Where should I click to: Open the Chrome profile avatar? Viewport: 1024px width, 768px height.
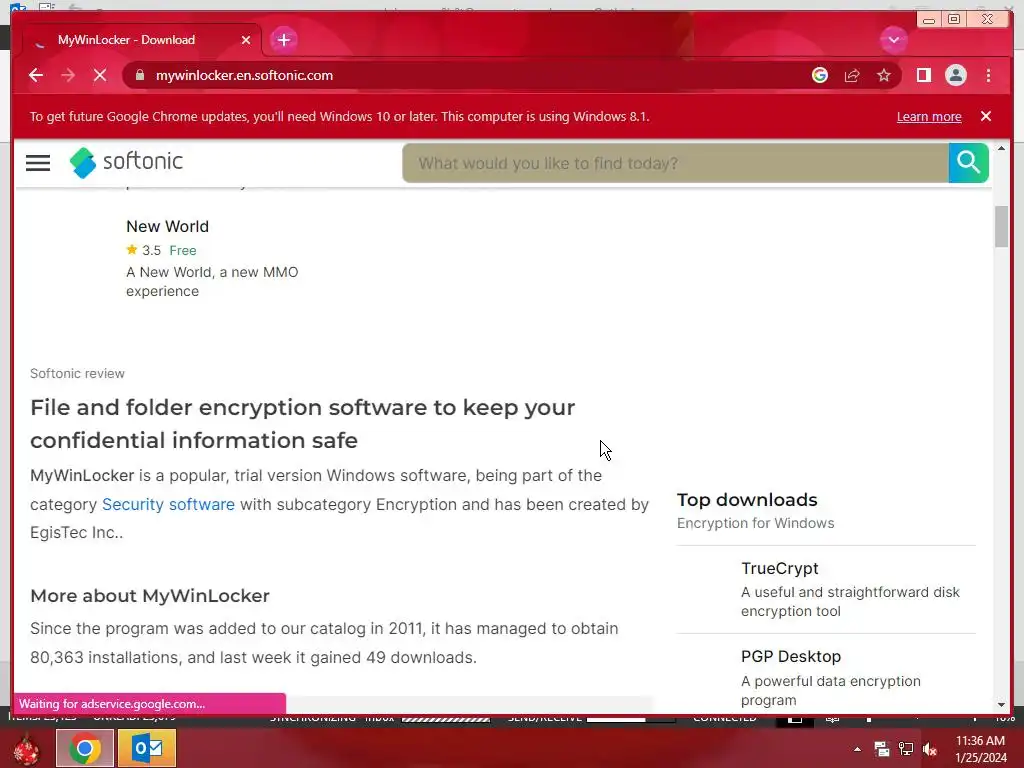[x=955, y=75]
